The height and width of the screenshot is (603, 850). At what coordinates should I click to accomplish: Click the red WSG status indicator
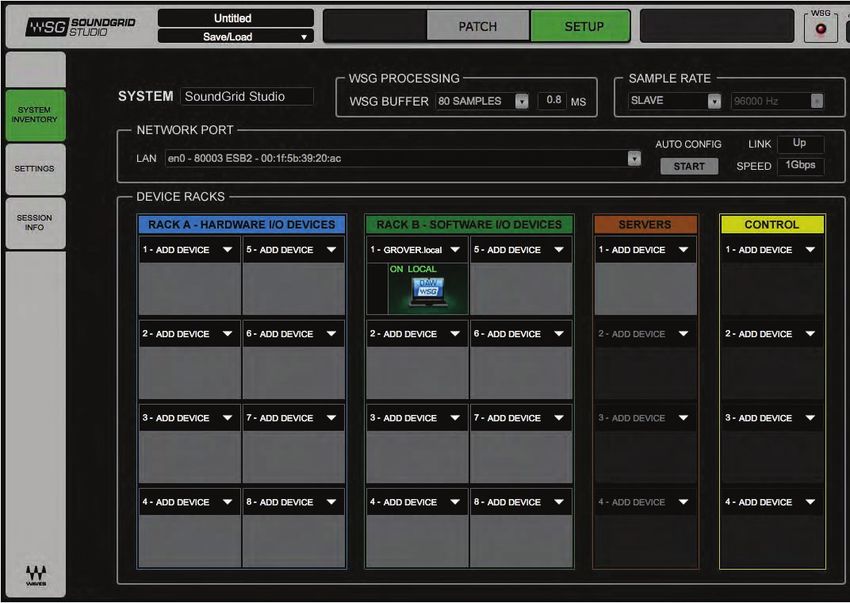coord(820,29)
